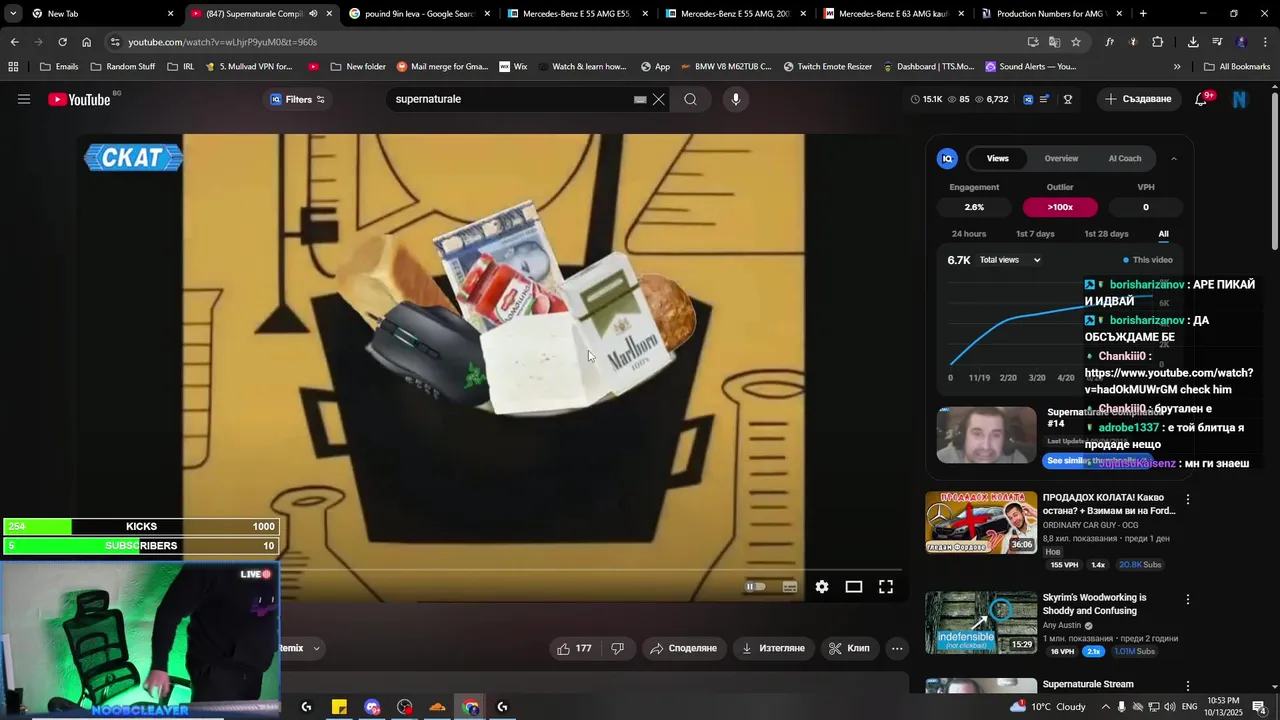Screen dimensions: 1280x720
Task: Click Изтегляне download button
Action: click(773, 648)
